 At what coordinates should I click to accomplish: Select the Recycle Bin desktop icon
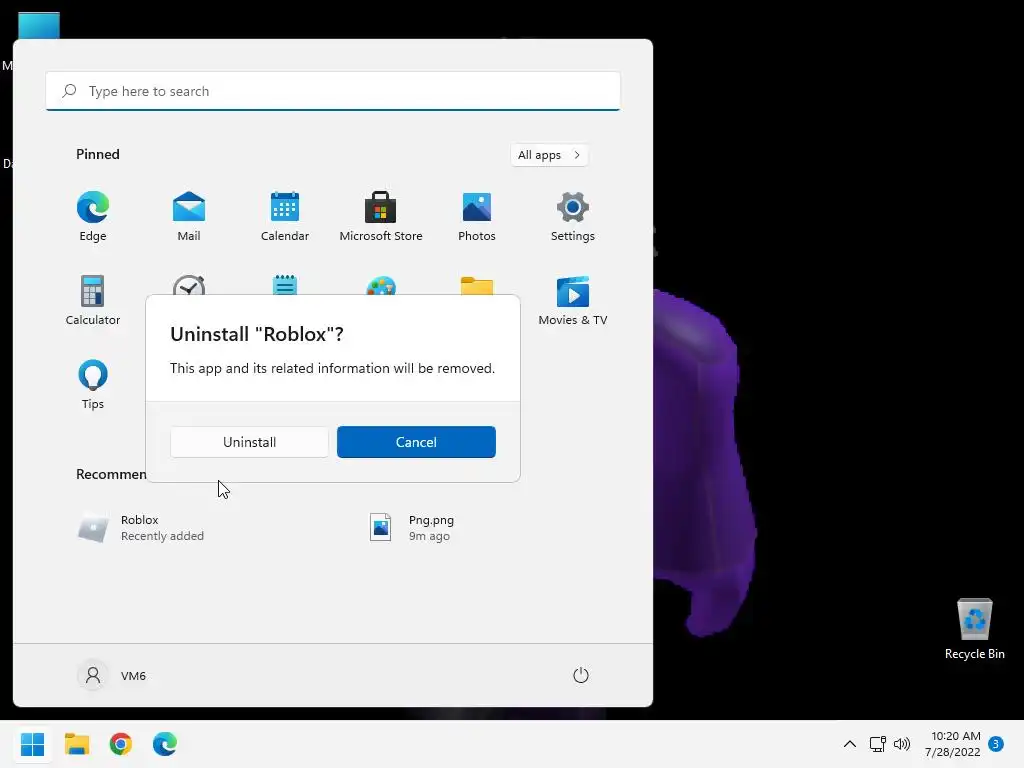(x=974, y=629)
